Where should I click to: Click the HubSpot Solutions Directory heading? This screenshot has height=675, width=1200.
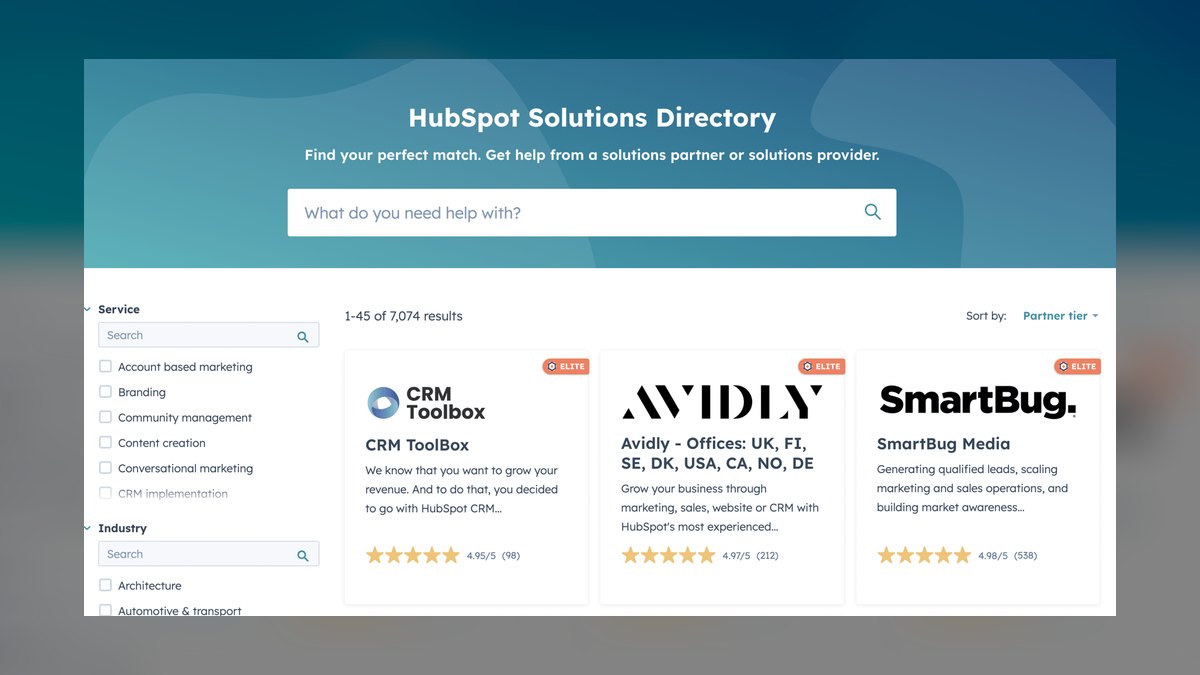(x=592, y=118)
